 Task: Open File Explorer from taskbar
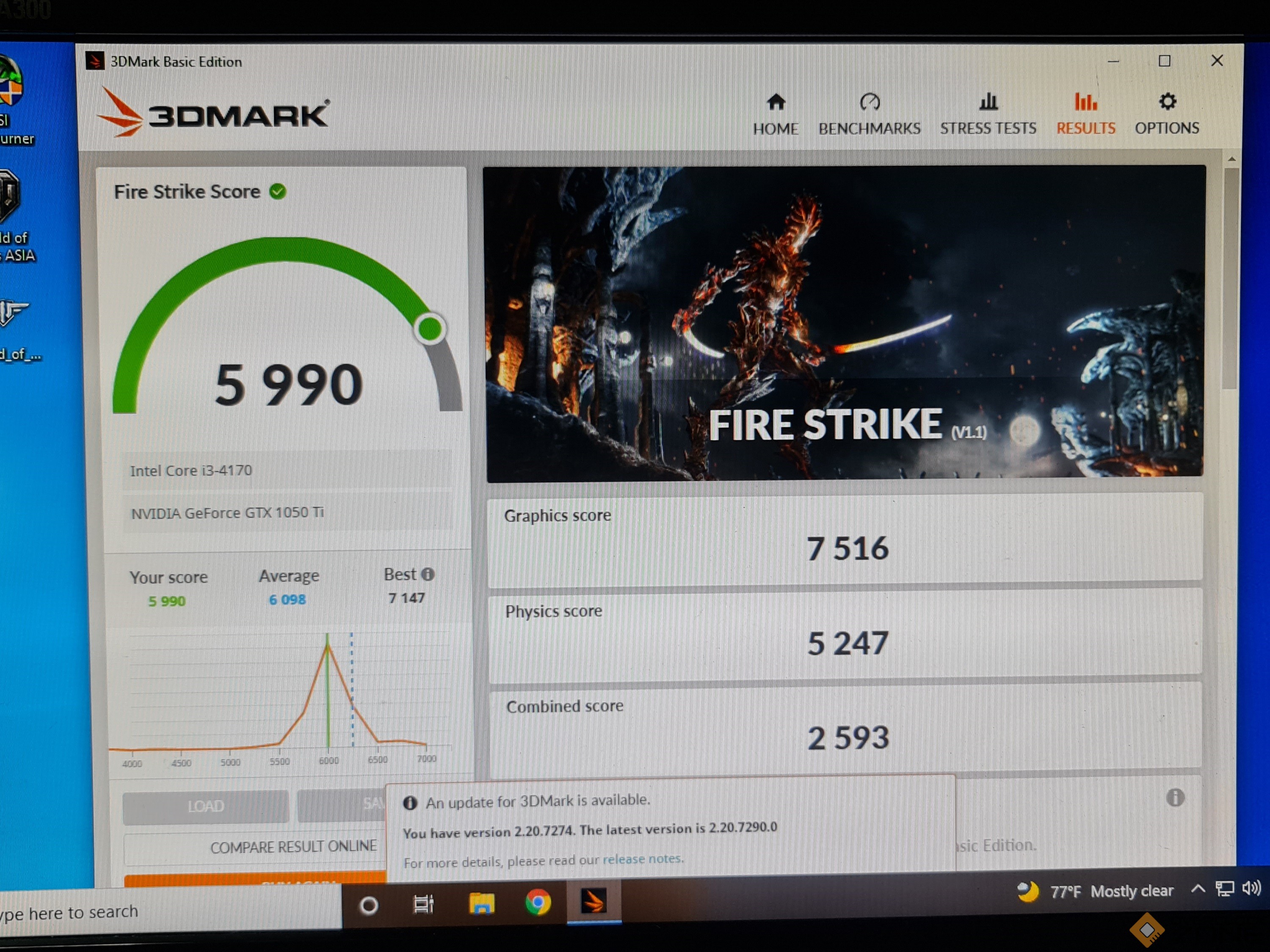click(481, 903)
